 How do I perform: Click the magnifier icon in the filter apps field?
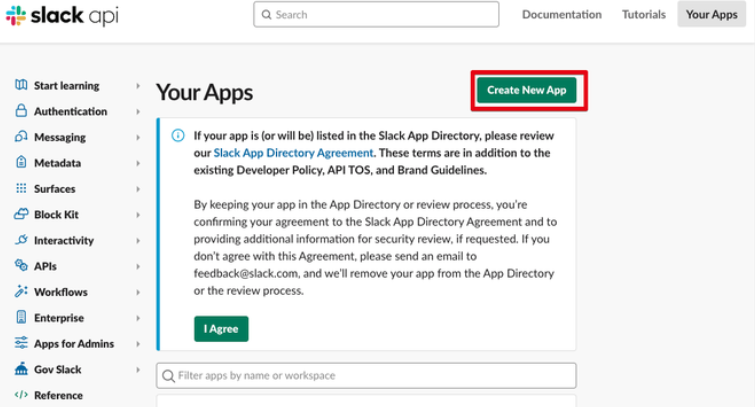pos(168,376)
